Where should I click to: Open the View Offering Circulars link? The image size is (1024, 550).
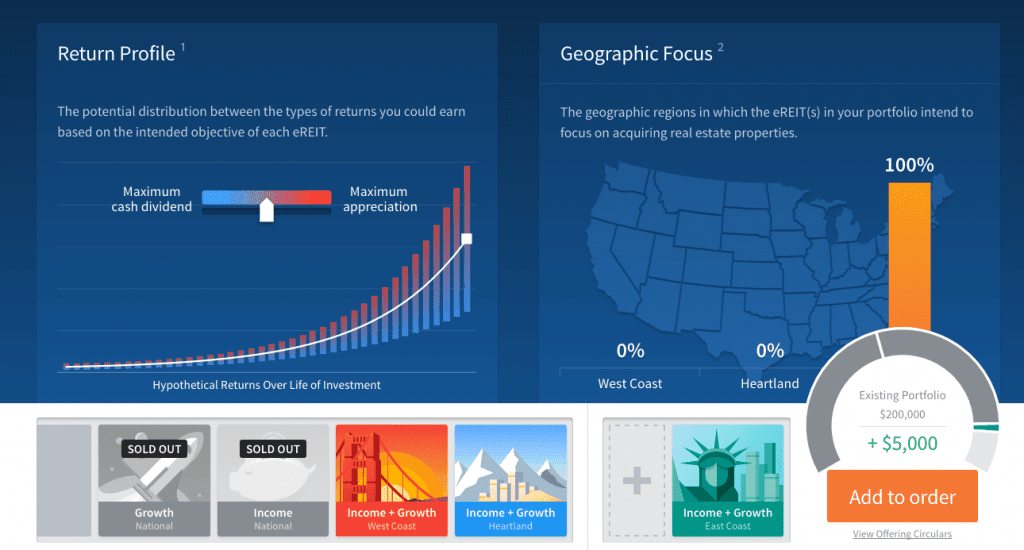pos(902,534)
